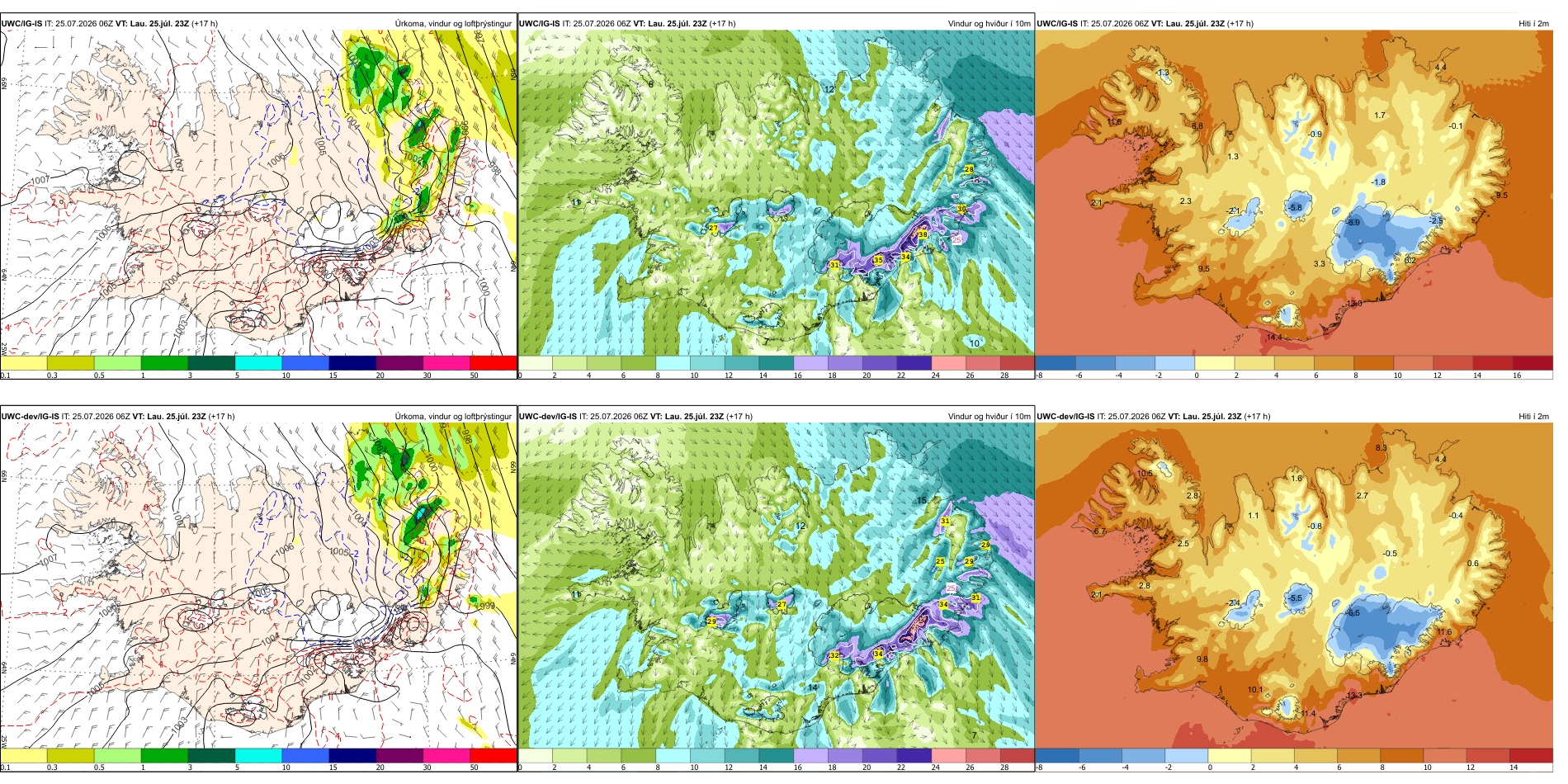Select the -1.8 temperature on UWC temperature map

(x=1379, y=182)
